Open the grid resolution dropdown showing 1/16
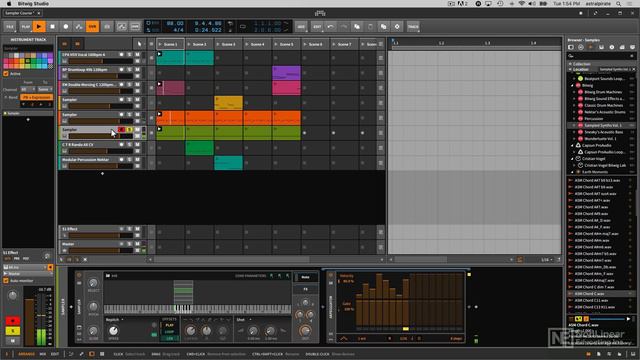 click(547, 260)
